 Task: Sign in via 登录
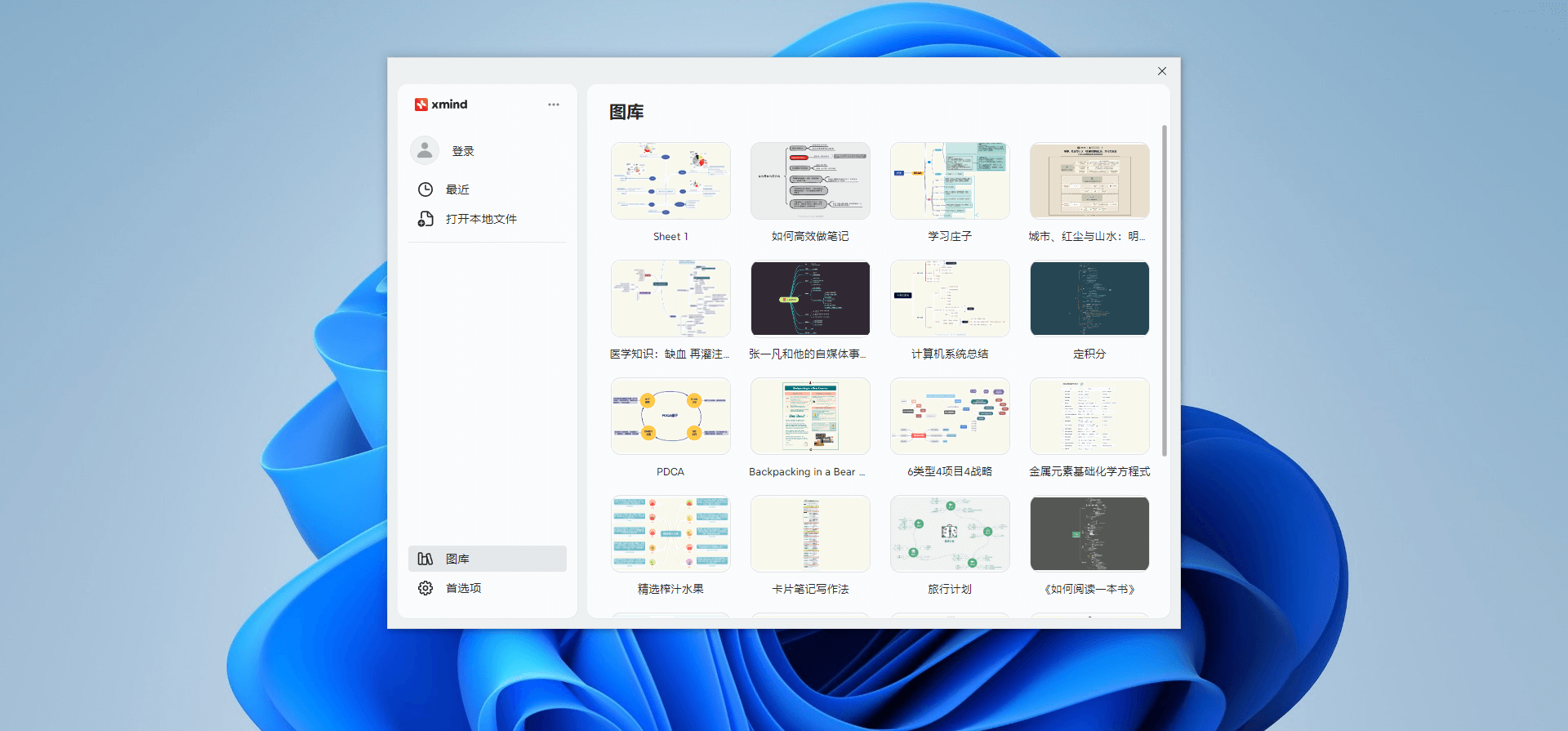tap(463, 151)
